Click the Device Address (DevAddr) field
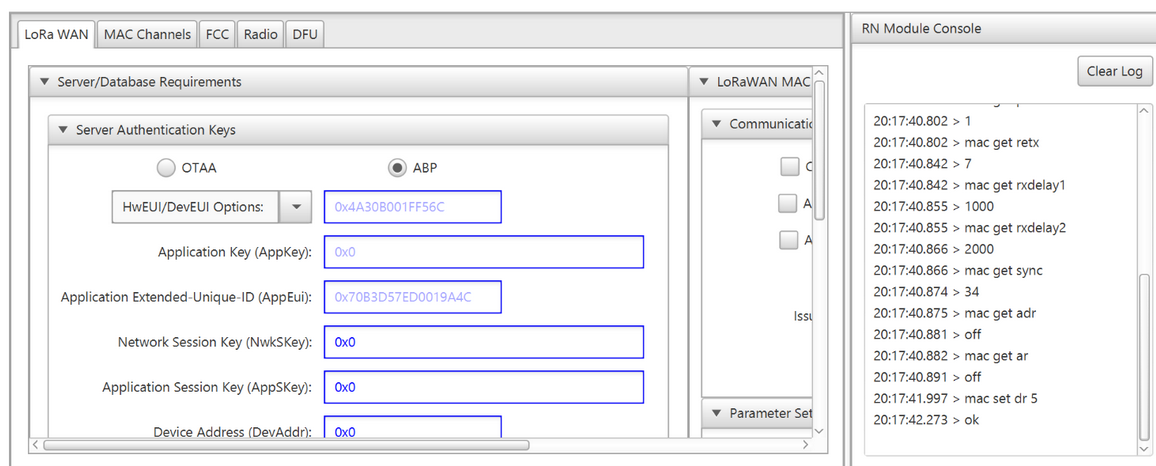1156x466 pixels. pos(413,428)
